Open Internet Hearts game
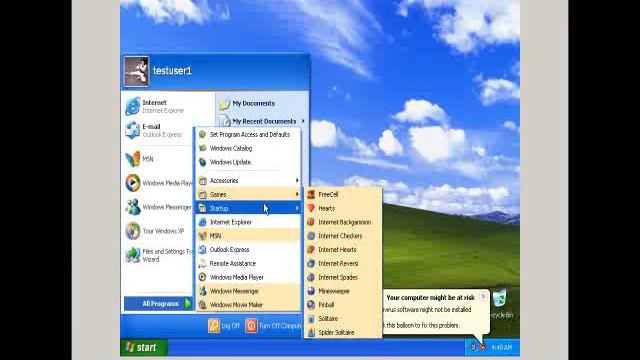The height and width of the screenshot is (360, 640). 343,250
